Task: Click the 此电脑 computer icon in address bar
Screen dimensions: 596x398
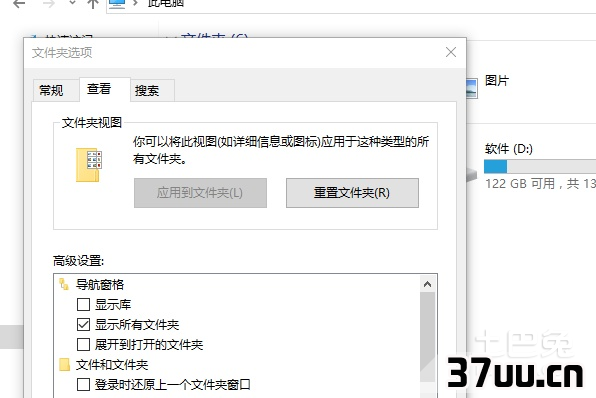Action: 117,4
